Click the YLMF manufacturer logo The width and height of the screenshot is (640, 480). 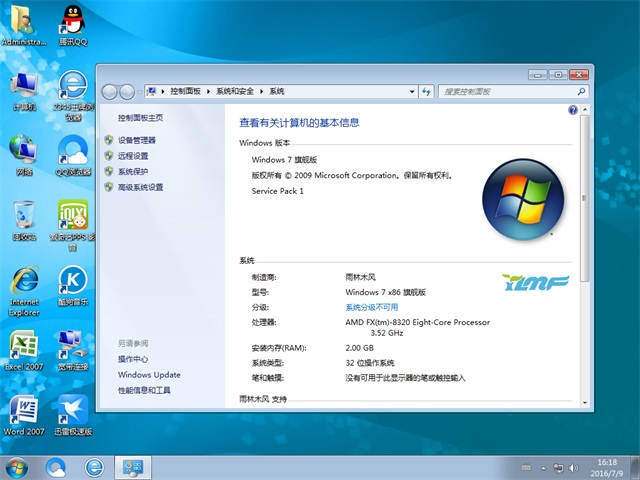click(x=535, y=282)
